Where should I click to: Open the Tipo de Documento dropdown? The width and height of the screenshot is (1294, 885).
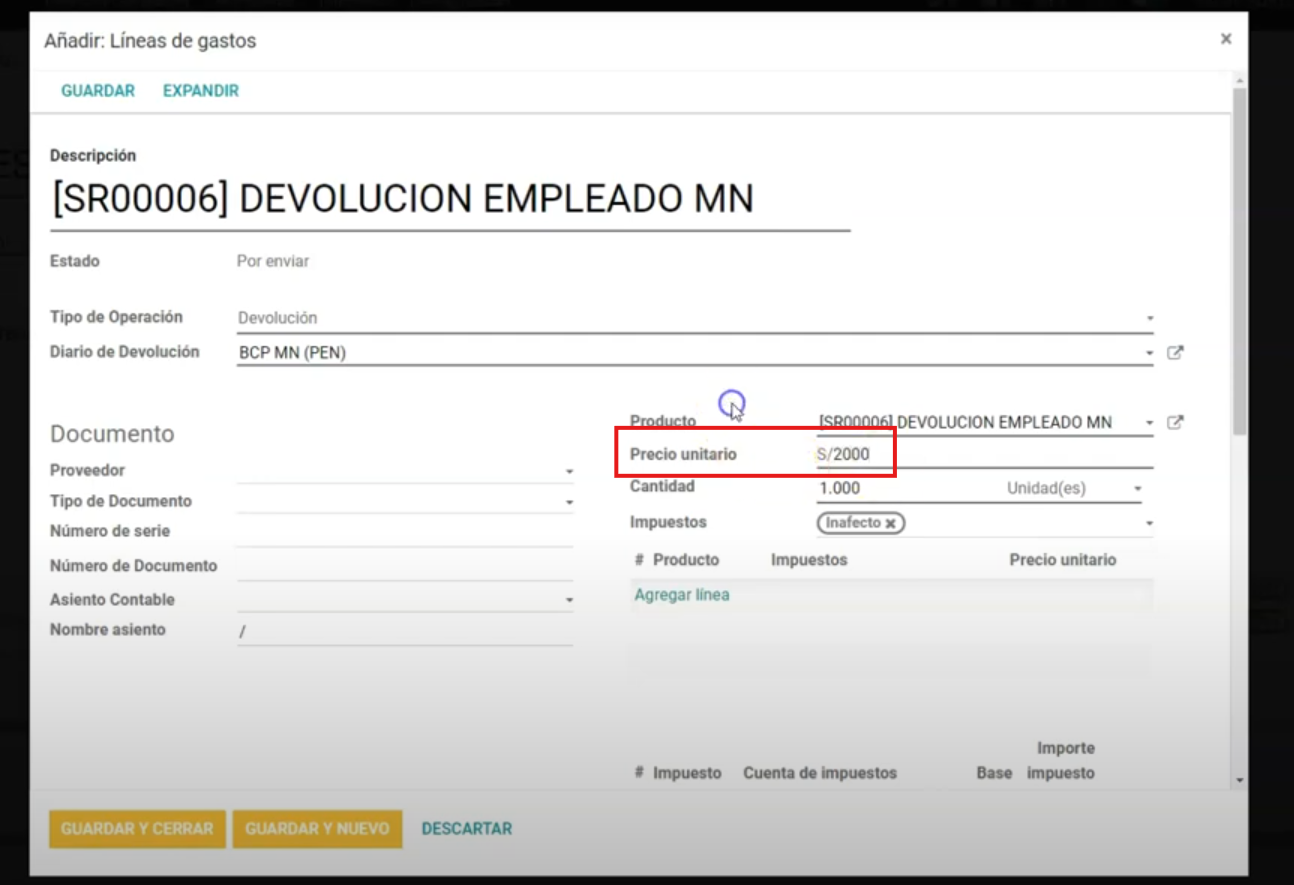(x=569, y=502)
